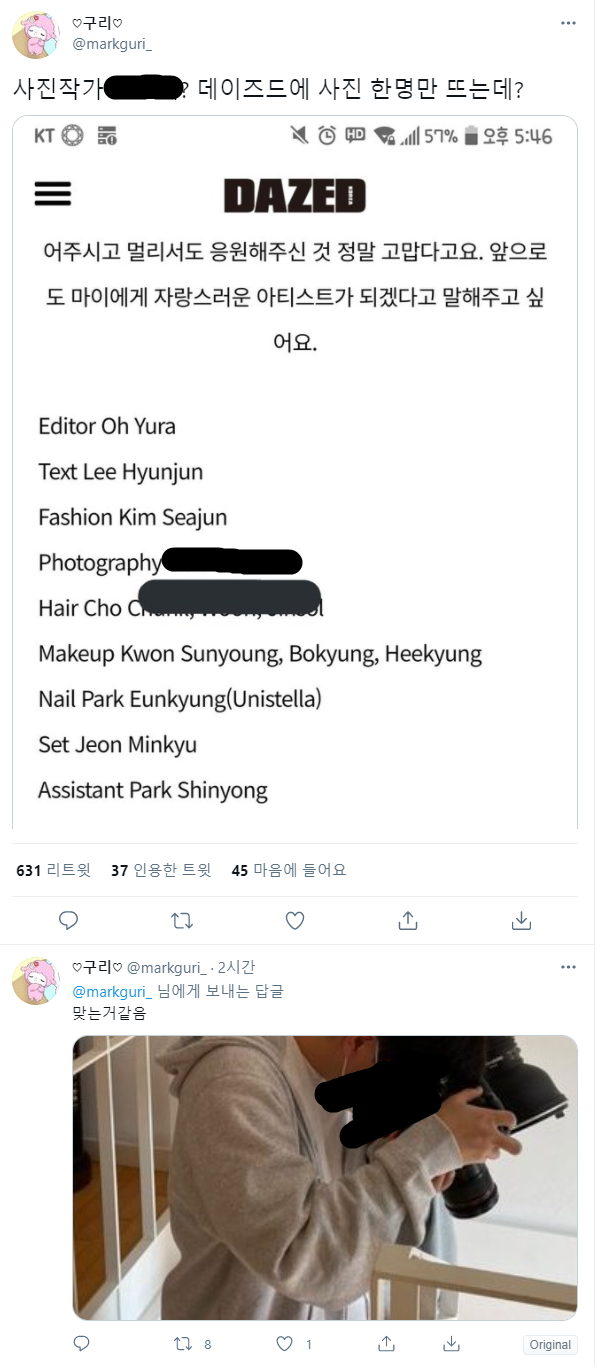The height and width of the screenshot is (1371, 607).
Task: Share the reply tweet
Action: [365, 1343]
